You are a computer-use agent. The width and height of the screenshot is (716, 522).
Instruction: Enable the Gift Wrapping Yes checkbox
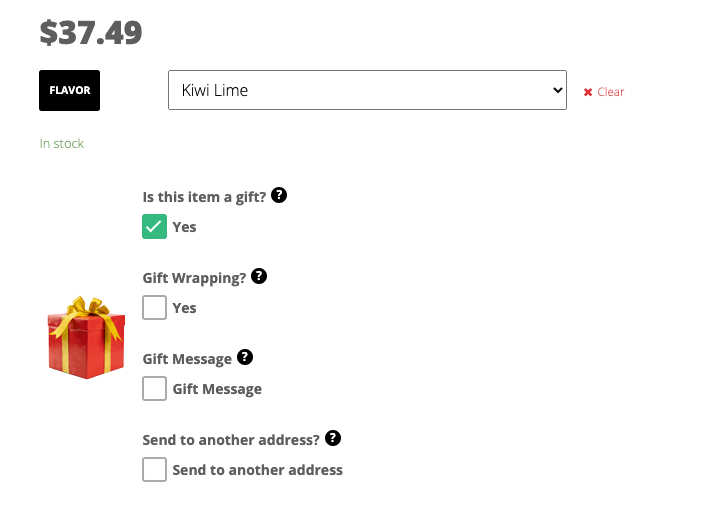[x=154, y=307]
